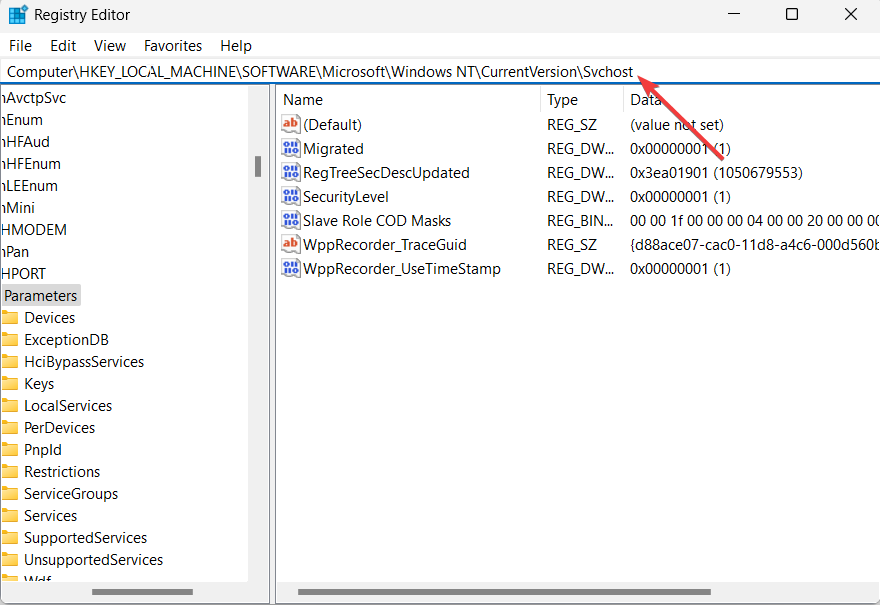The width and height of the screenshot is (880, 605).
Task: Open the View menu
Action: [109, 45]
